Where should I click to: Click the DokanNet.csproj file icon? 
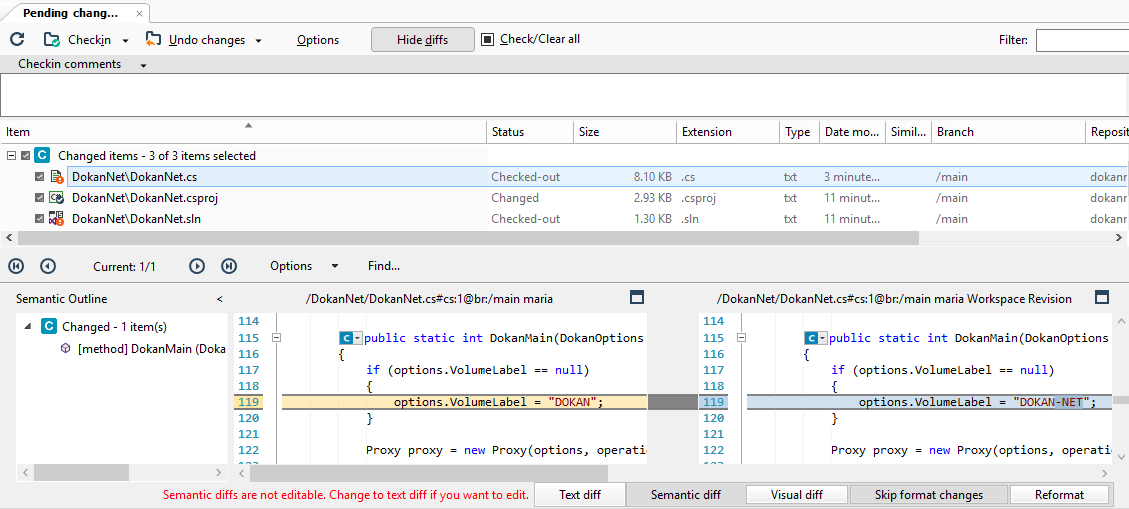(57, 197)
